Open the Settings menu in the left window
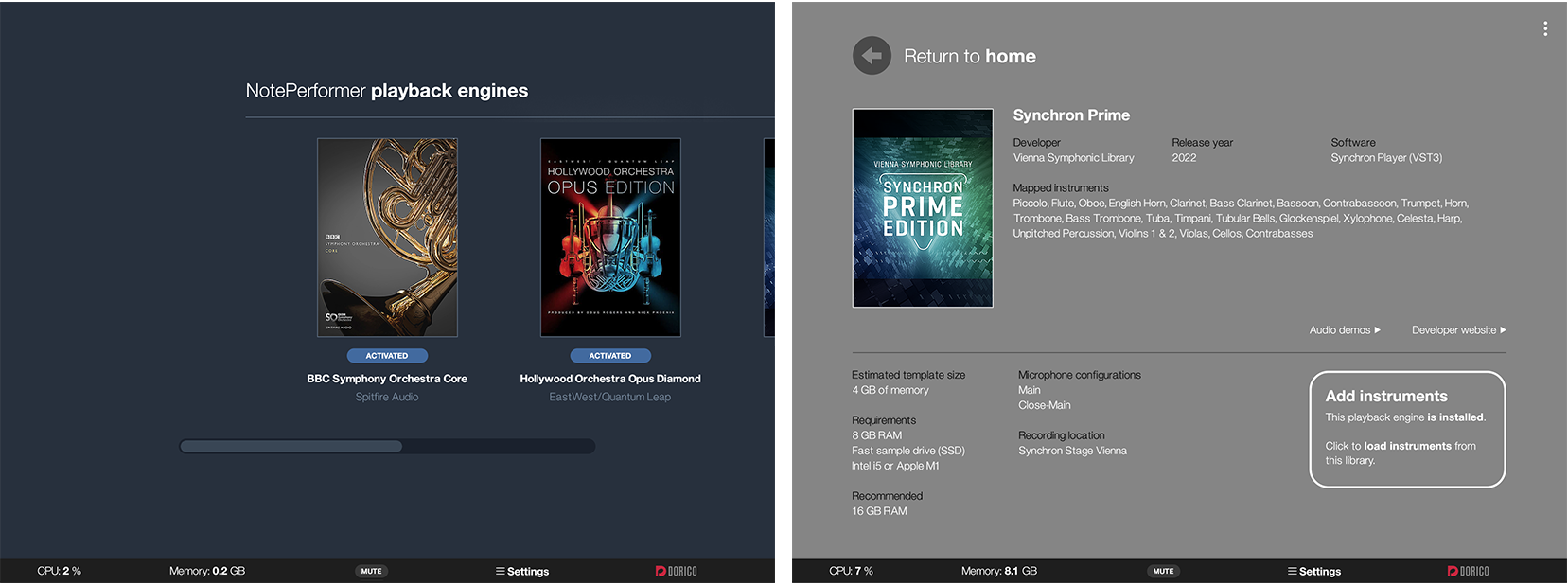Viewport: 1568px width, 585px height. click(522, 571)
